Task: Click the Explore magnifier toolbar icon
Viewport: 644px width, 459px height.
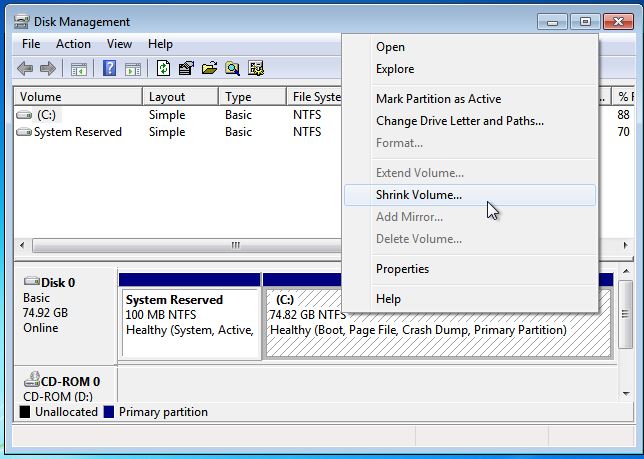Action: [232, 68]
